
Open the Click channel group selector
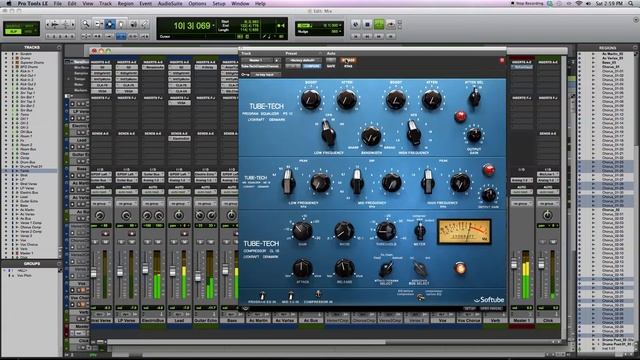coord(547,203)
